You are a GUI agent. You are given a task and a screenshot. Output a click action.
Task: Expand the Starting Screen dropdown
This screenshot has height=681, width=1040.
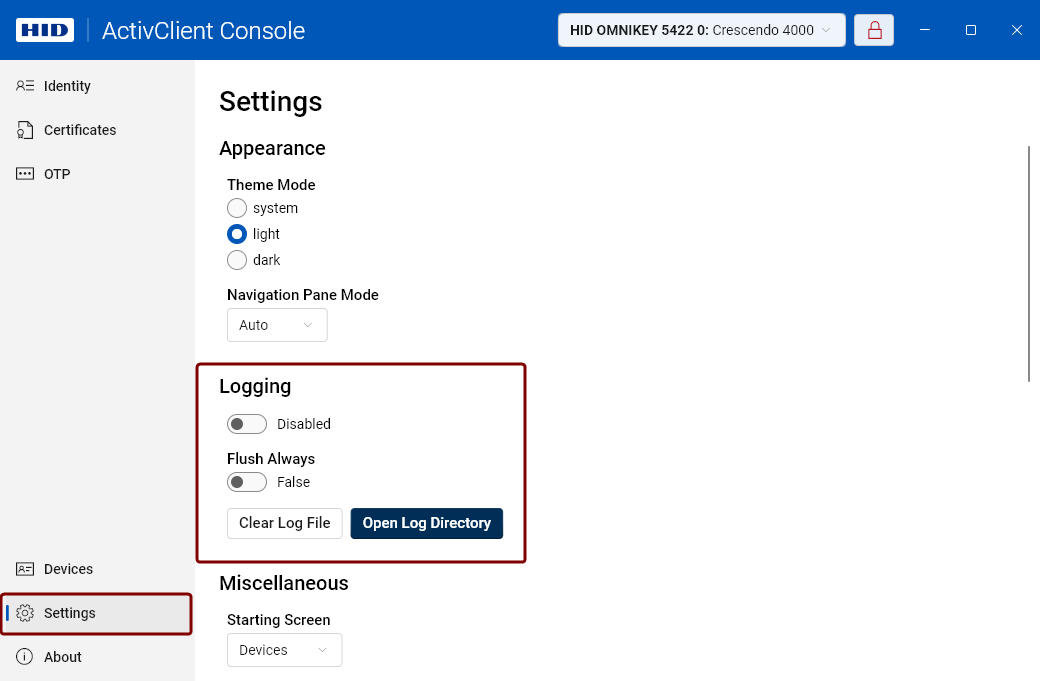[x=284, y=650]
